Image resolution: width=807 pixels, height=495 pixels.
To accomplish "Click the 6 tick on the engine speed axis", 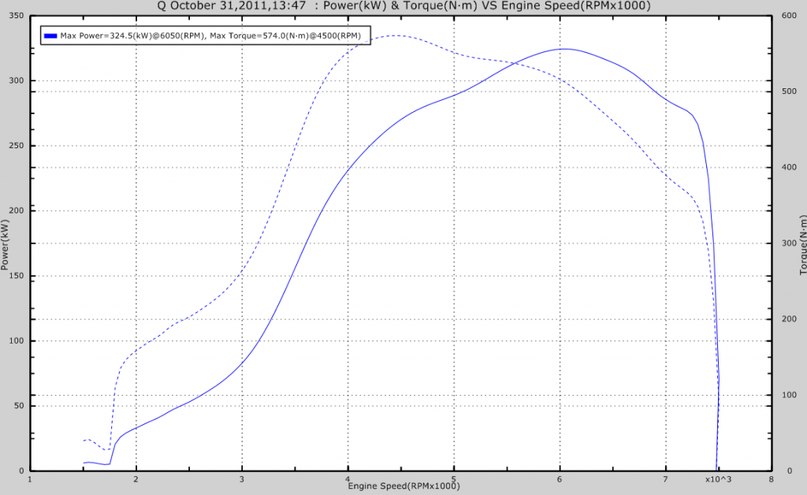I will 559,479.
